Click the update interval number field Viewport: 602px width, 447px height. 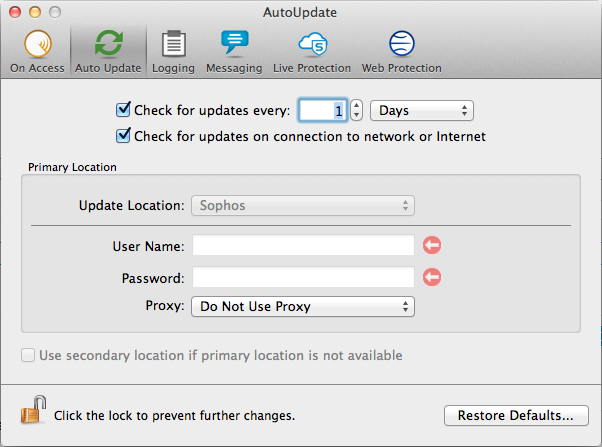tap(323, 111)
